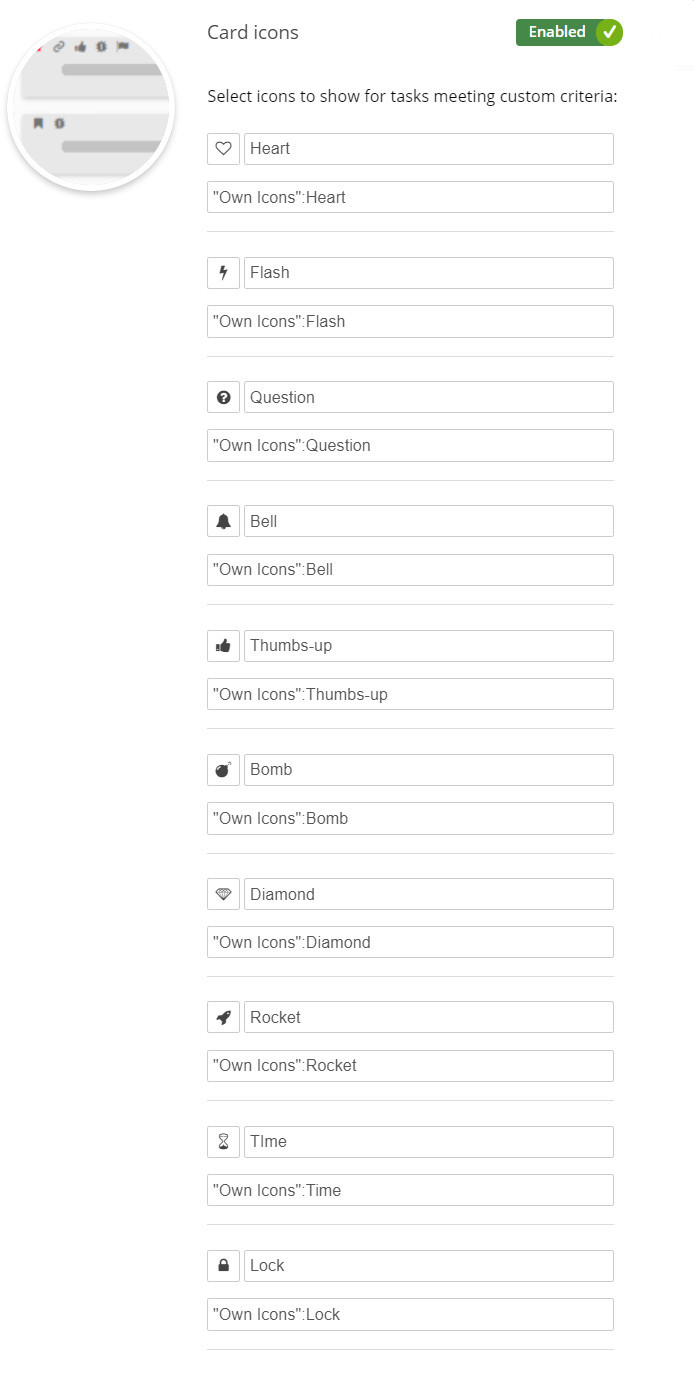
Task: Click the Own Icons Flash criteria field
Action: (x=410, y=321)
